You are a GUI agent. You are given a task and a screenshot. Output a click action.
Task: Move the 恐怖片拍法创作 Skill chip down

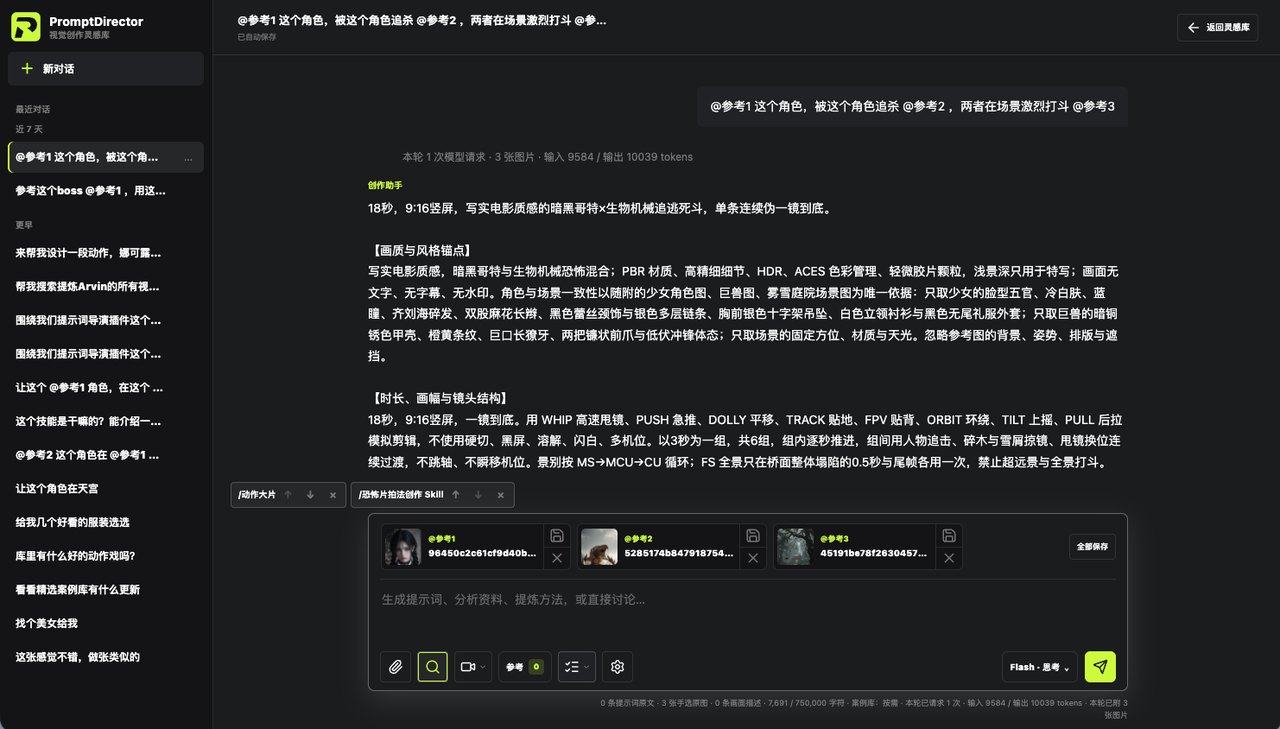pyautogui.click(x=478, y=495)
